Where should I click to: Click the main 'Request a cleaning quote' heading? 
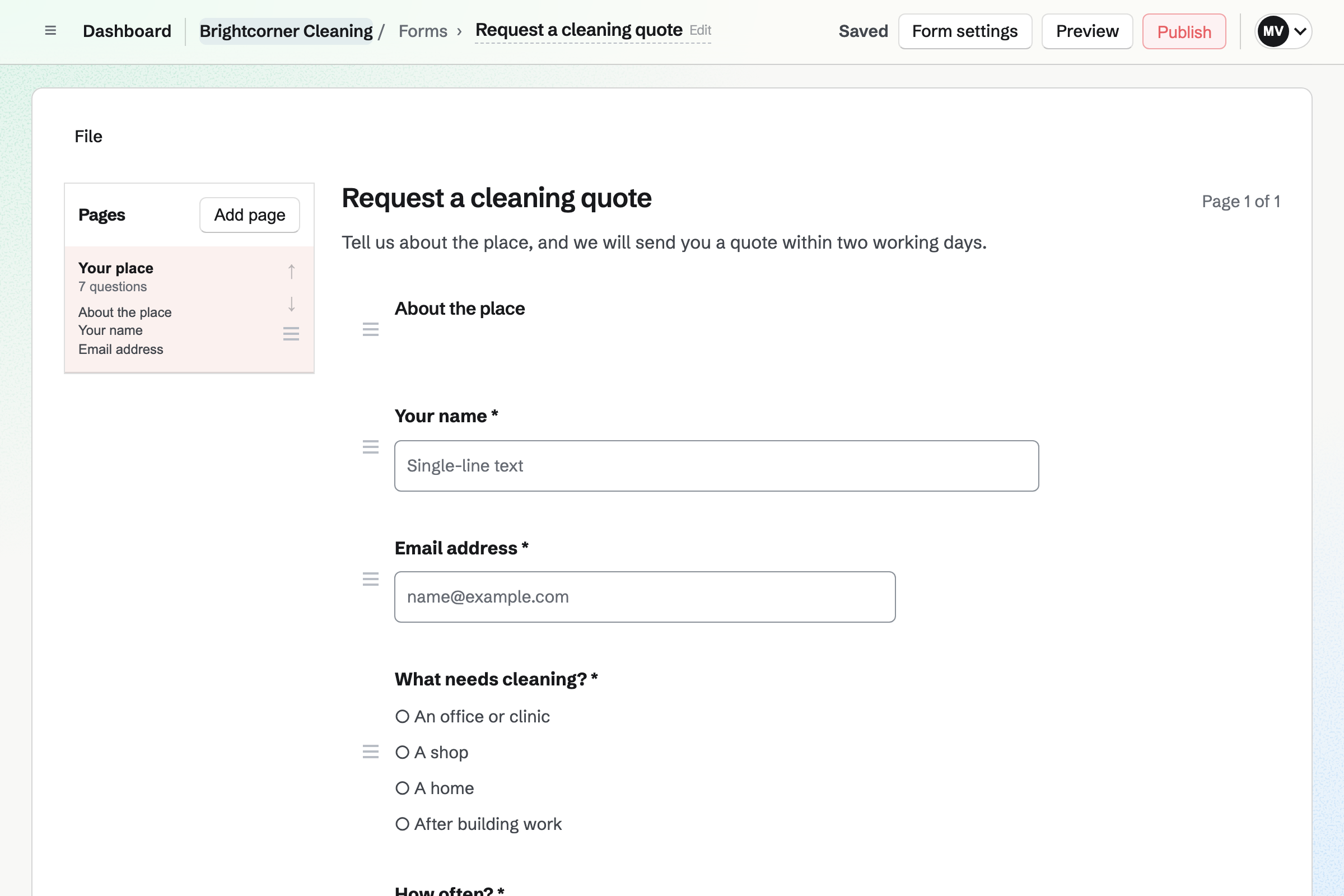497,198
